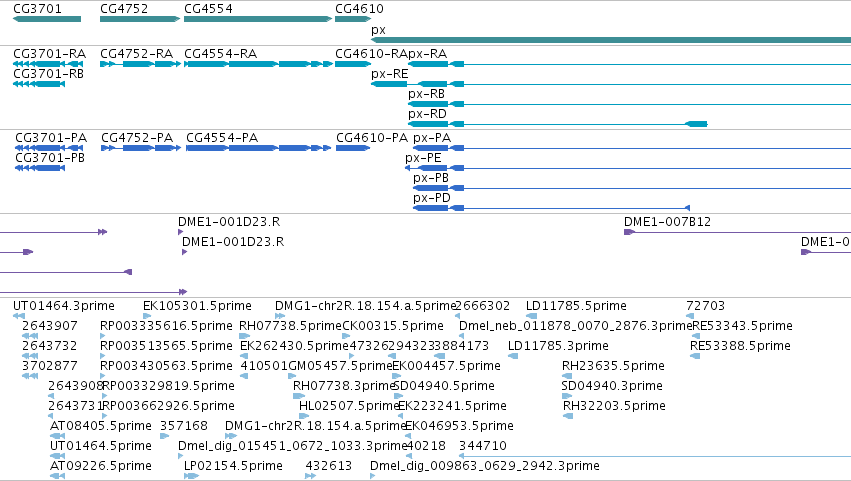Click EST label UT01464.3prime

tap(64, 306)
